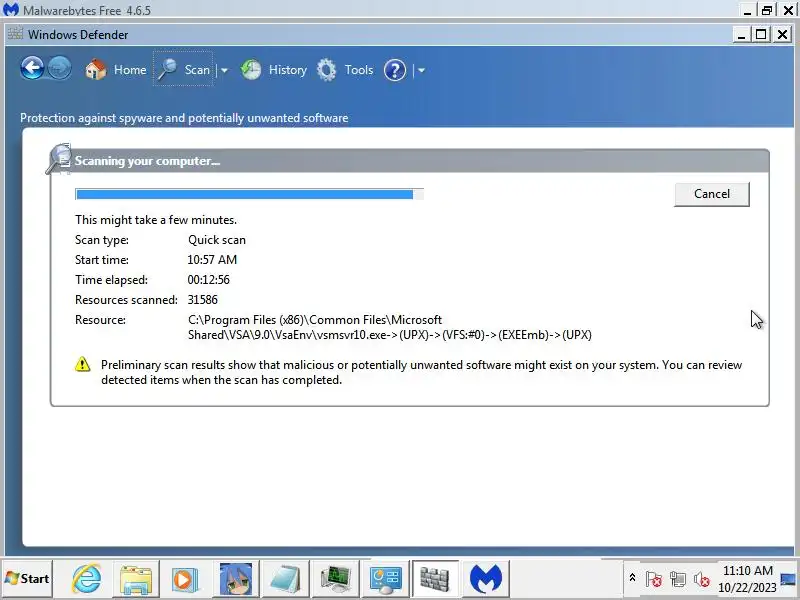Show hidden tray icons arrow
This screenshot has width=800, height=600.
pos(632,578)
